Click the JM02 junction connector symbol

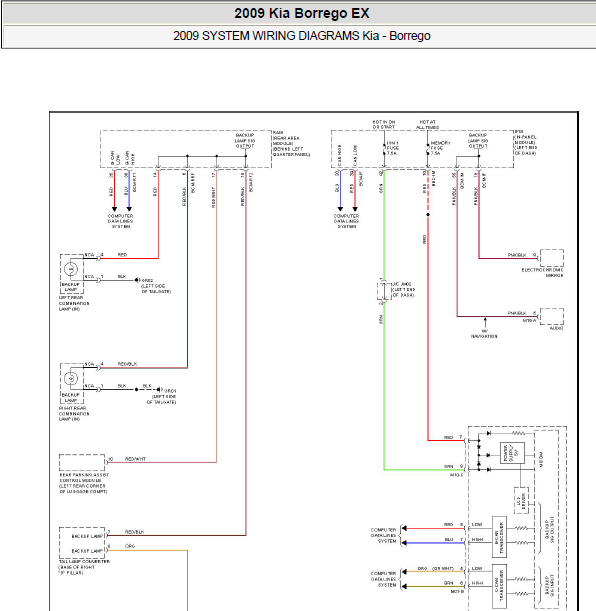[x=383, y=291]
